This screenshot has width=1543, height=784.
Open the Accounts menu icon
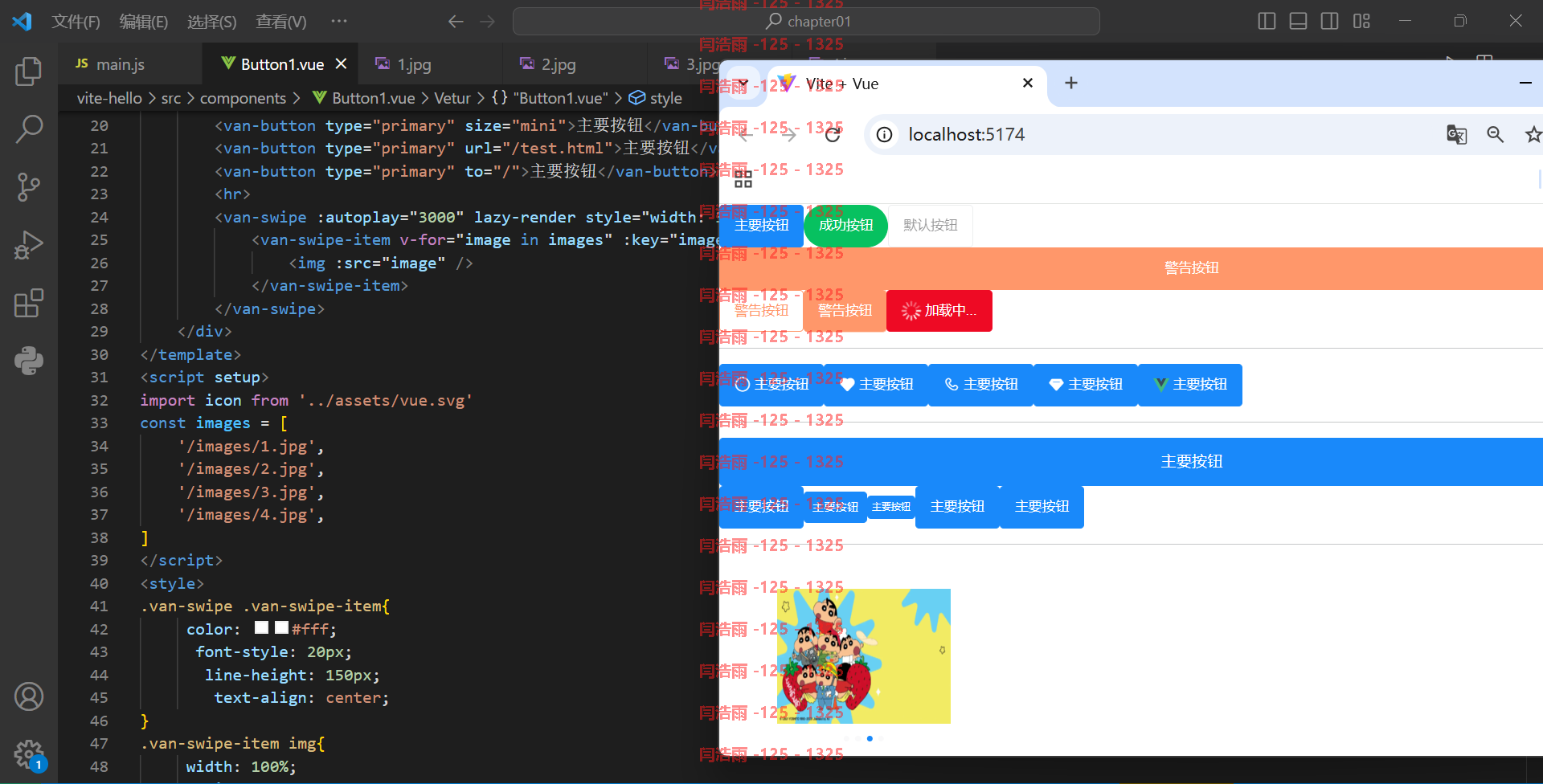coord(29,696)
